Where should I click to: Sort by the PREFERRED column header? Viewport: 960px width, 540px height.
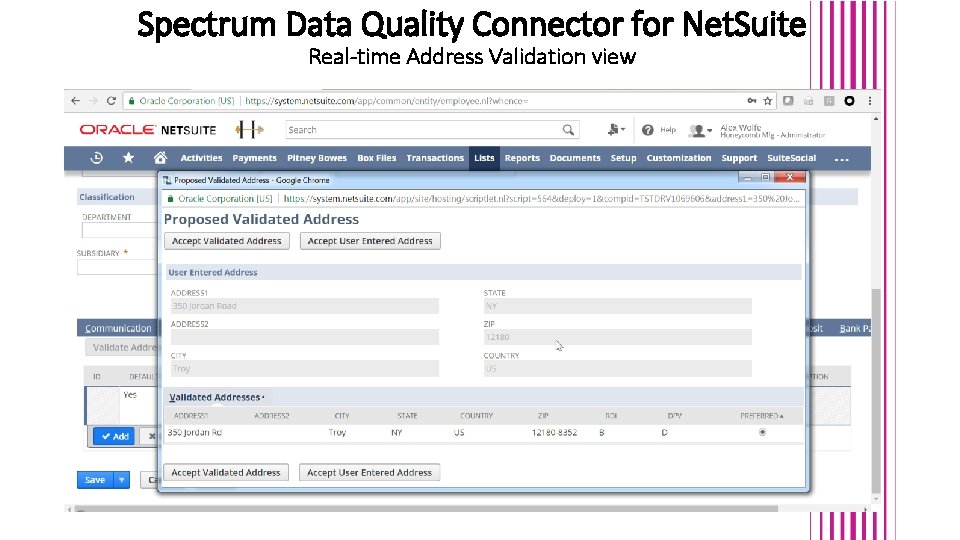(761, 416)
